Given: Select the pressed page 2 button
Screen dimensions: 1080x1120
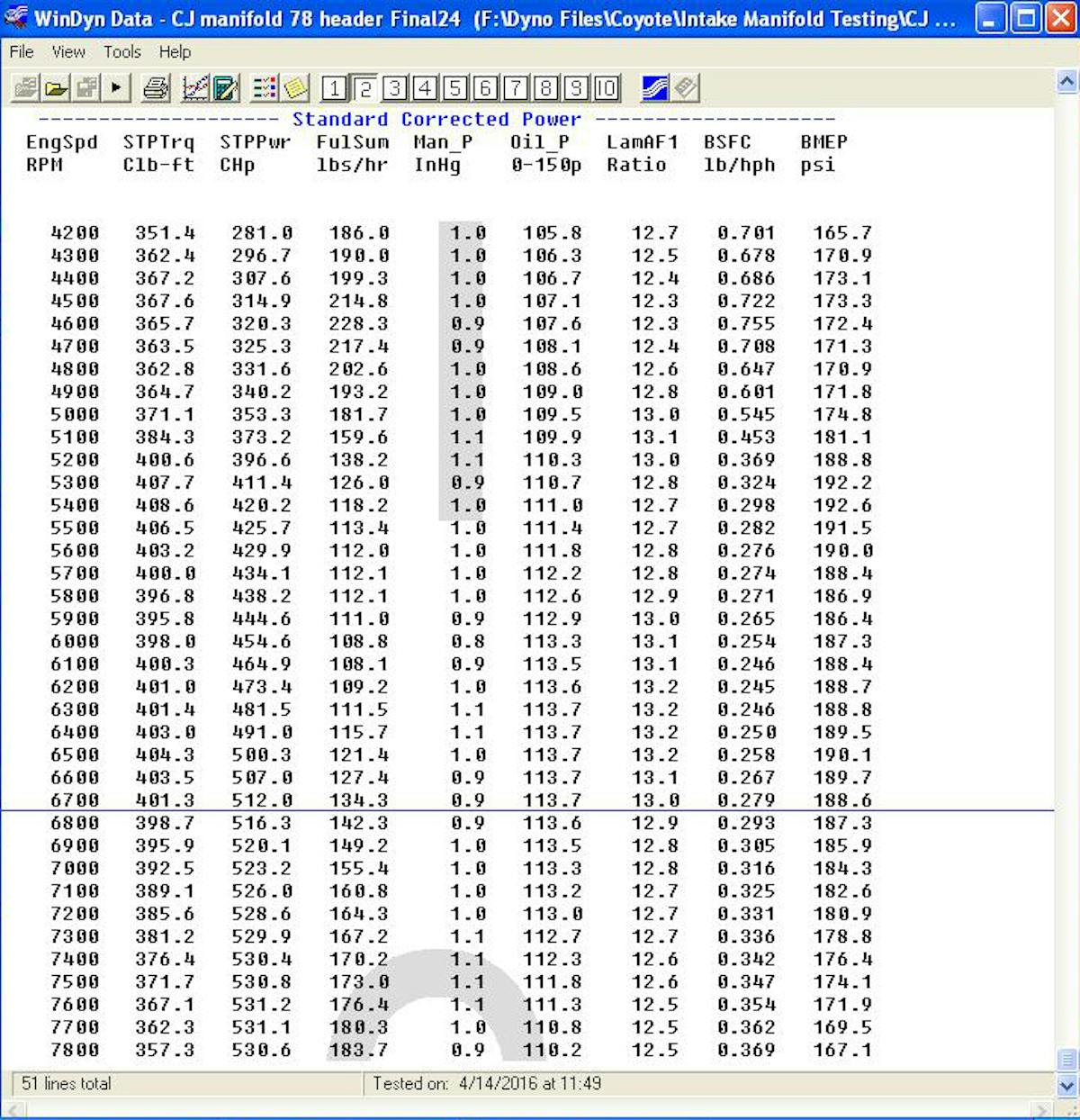Looking at the screenshot, I should (364, 87).
